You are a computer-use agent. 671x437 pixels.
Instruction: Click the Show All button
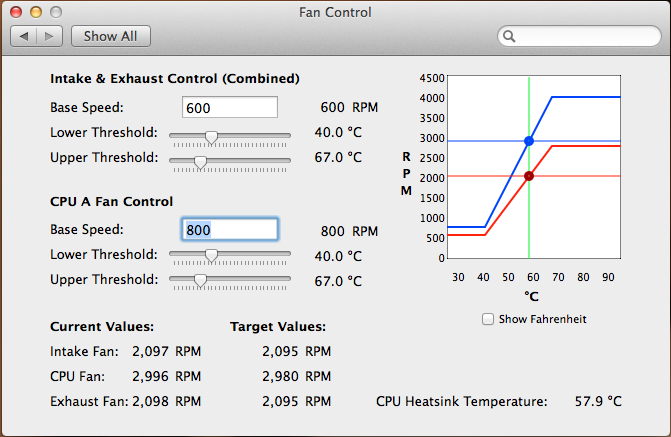pos(110,36)
